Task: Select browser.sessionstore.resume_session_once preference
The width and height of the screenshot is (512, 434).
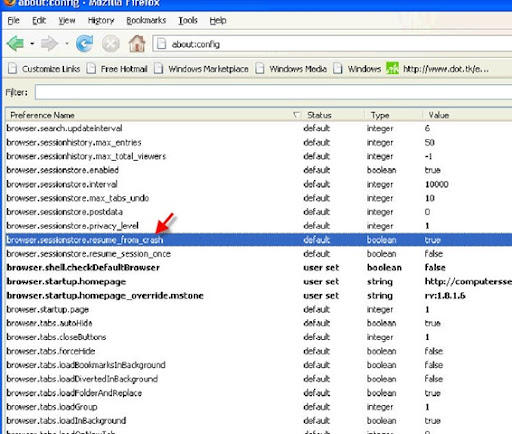Action: [259, 254]
